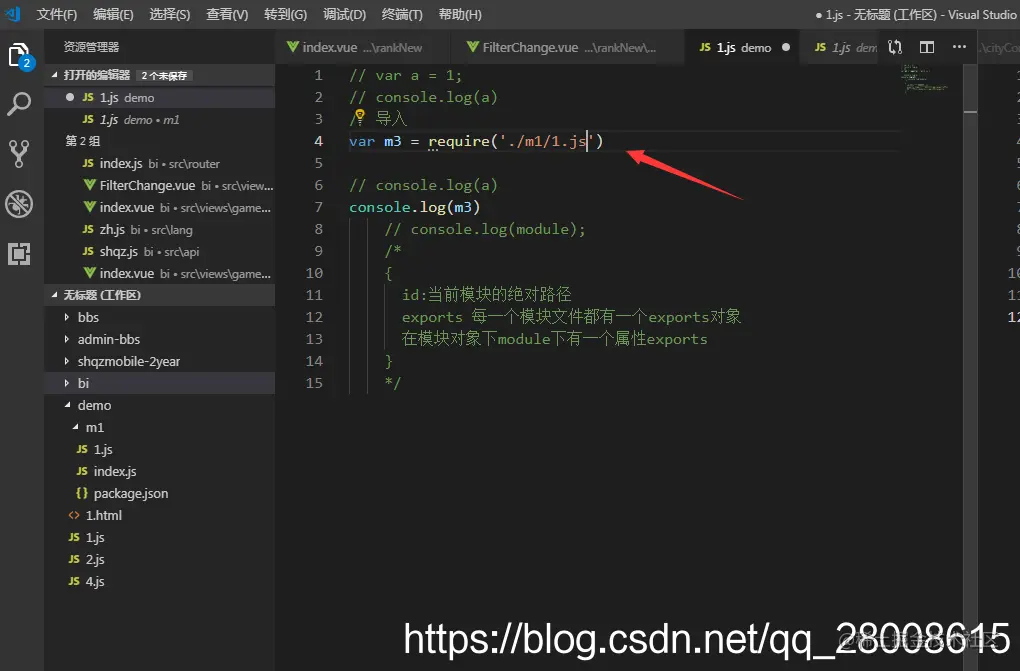
Task: Click the require path './m1/1.js' string
Action: click(x=547, y=141)
